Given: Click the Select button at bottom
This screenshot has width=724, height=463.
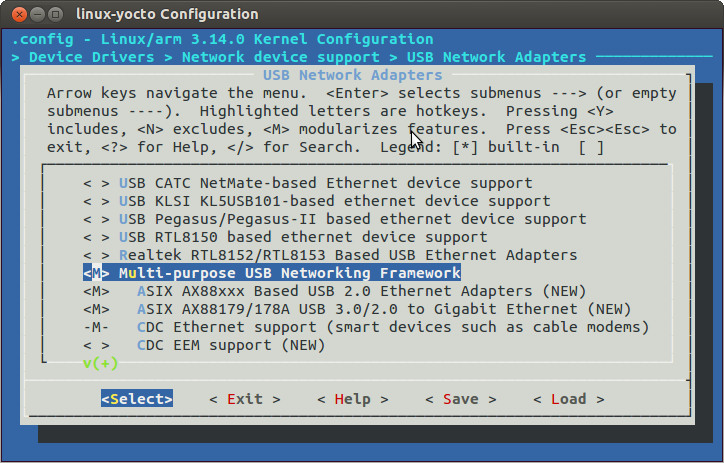Looking at the screenshot, I should [x=137, y=399].
